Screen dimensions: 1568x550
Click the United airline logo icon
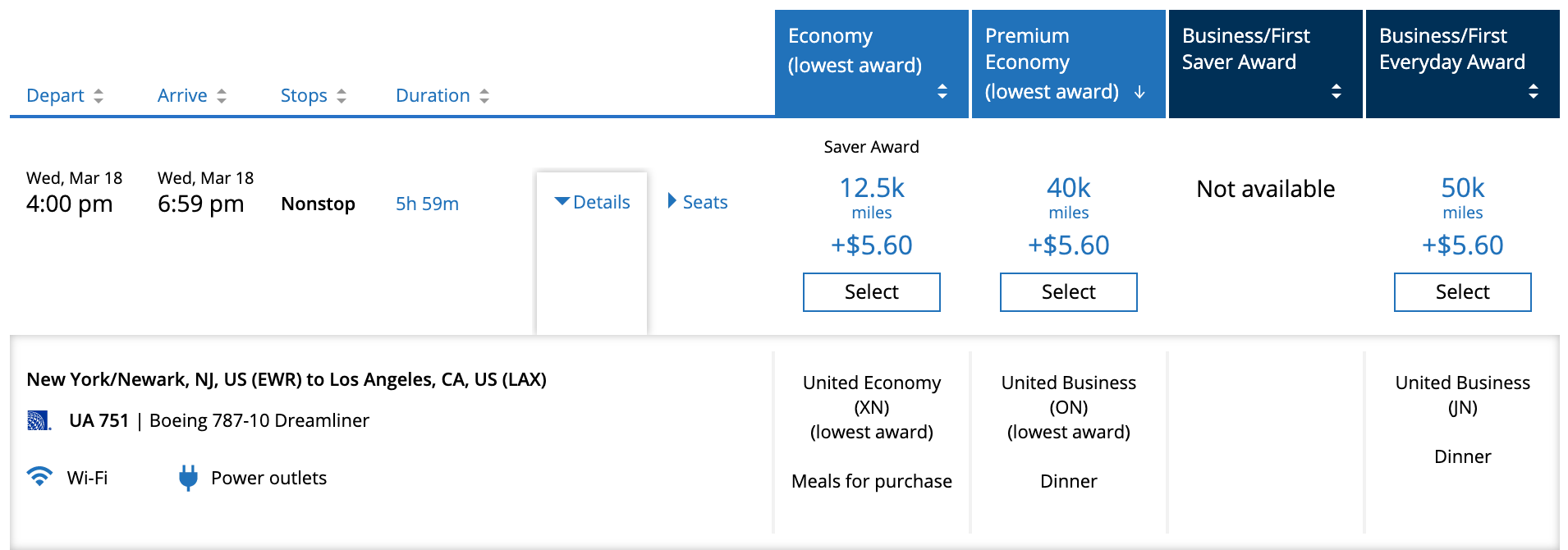[39, 420]
